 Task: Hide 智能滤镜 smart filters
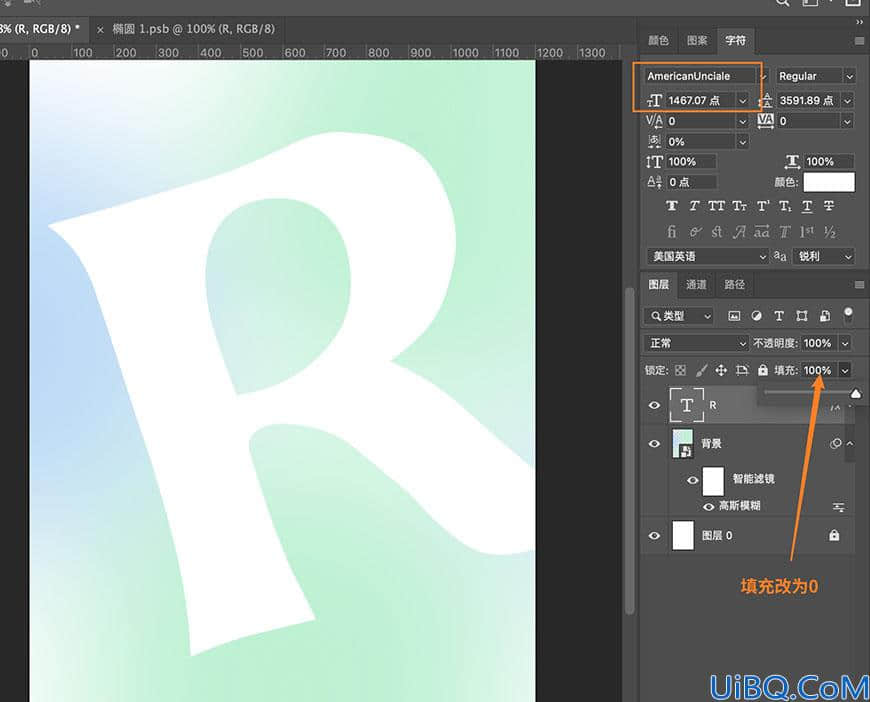692,480
